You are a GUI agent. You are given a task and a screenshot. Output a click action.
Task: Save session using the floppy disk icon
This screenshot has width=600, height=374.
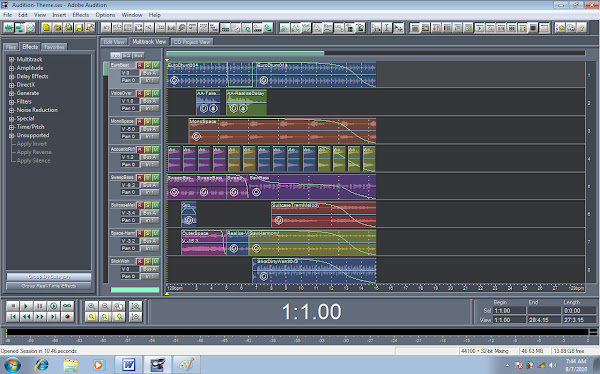pos(79,28)
